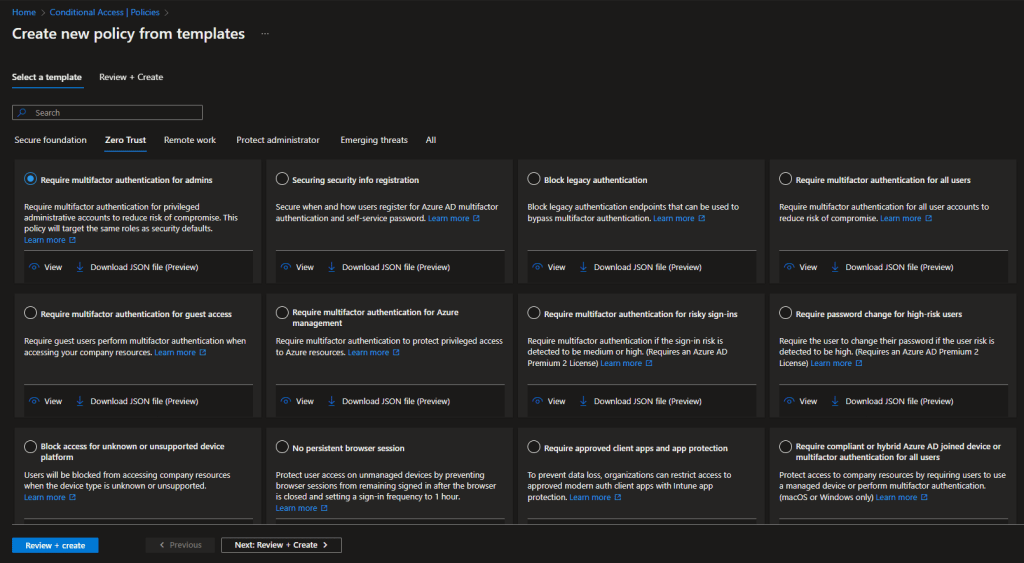Select Require approved client apps and app protection

click(534, 448)
